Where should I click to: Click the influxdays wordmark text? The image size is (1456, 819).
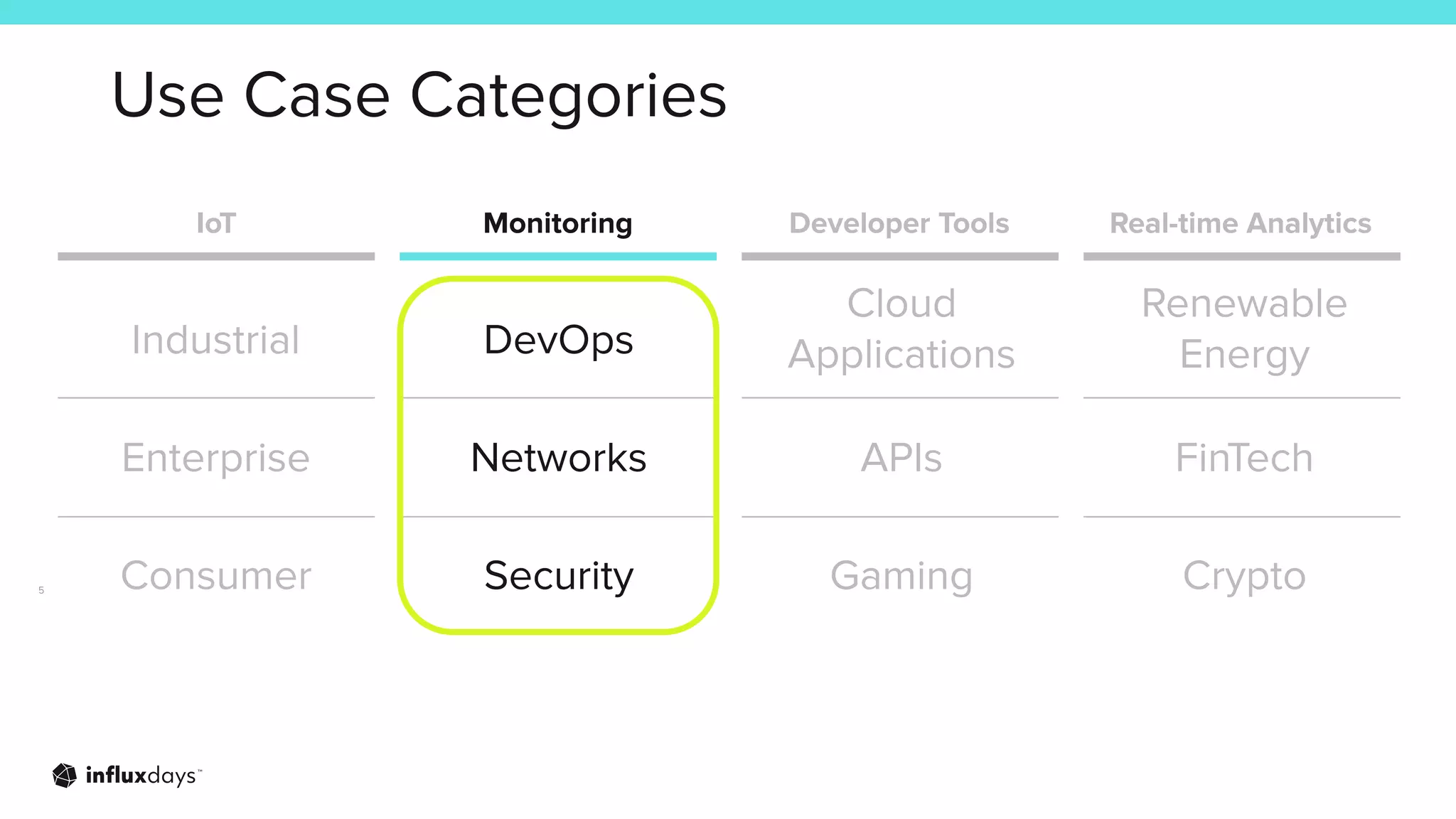click(x=143, y=776)
